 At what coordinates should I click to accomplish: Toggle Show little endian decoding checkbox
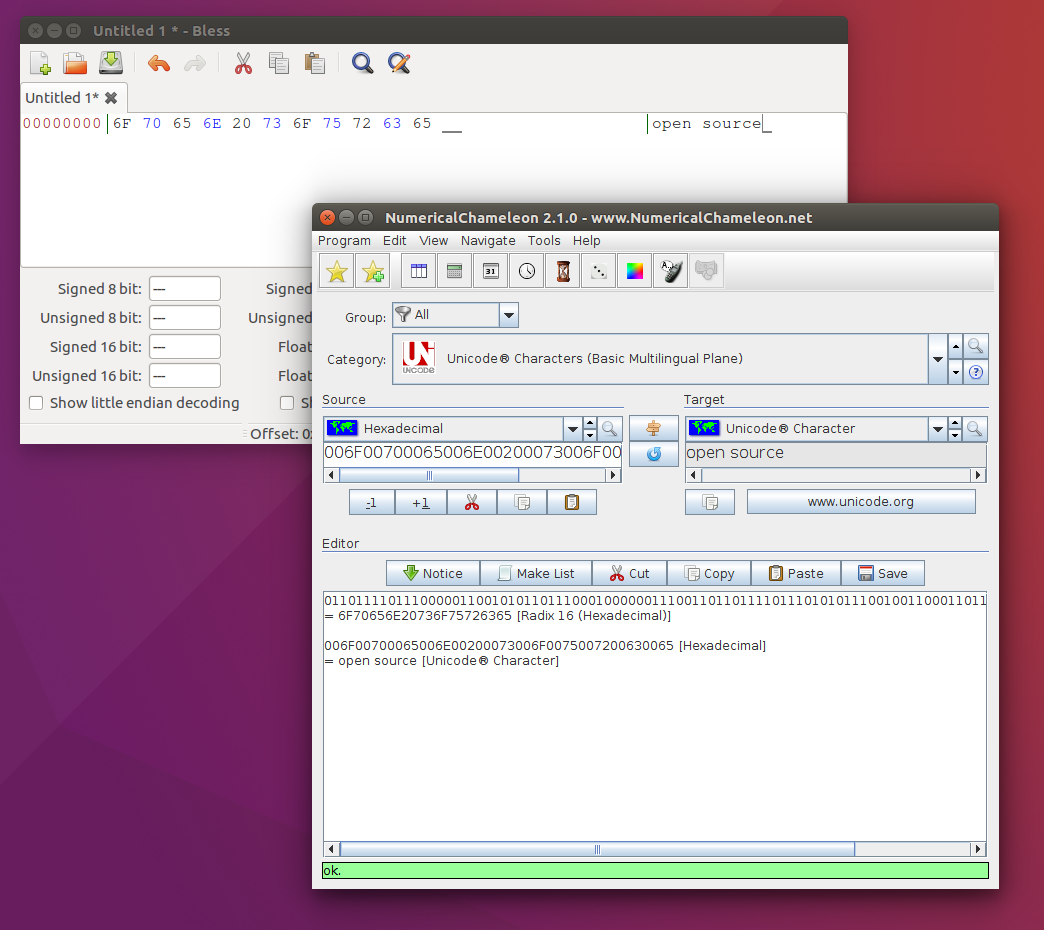click(36, 403)
